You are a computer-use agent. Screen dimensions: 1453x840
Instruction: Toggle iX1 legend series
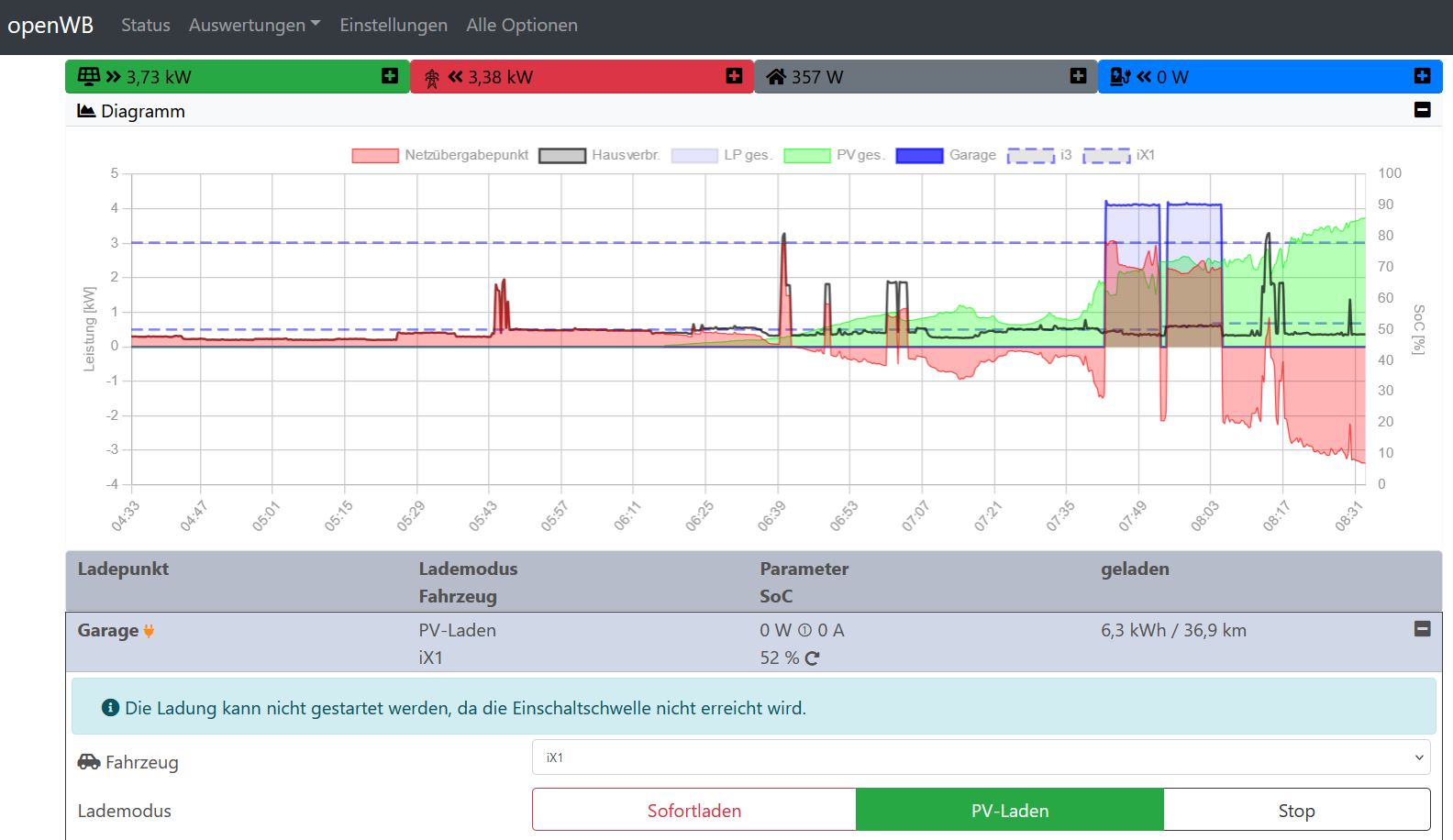pos(1118,155)
